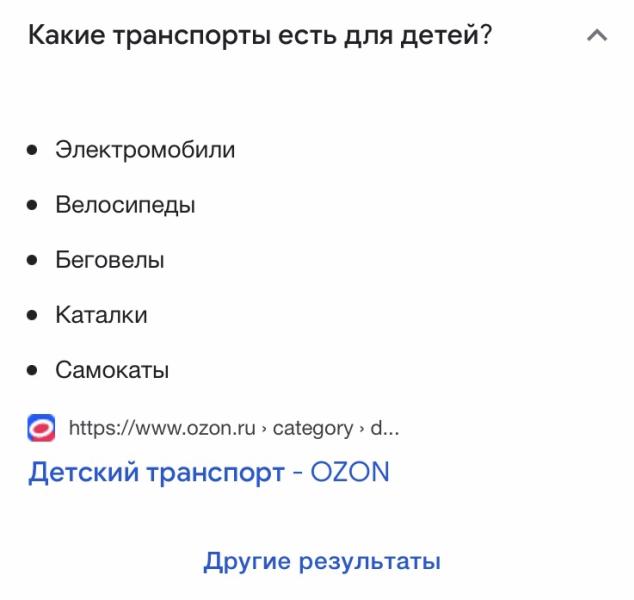Click the breadcrumb arrow after category
Screen dimensions: 634x600
361,429
